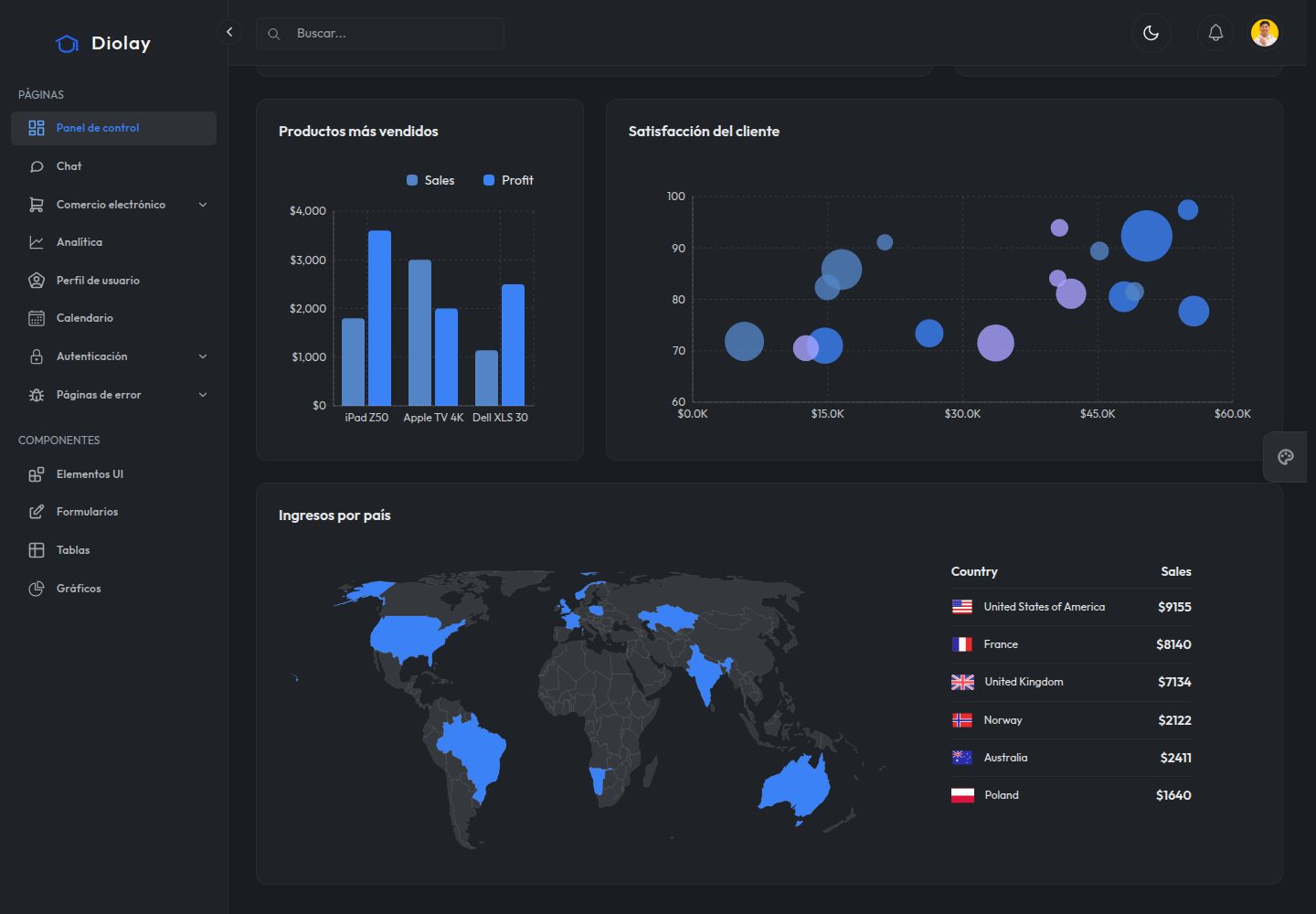The height and width of the screenshot is (914, 1316).
Task: Open the Calendario menu item
Action: pos(113,318)
